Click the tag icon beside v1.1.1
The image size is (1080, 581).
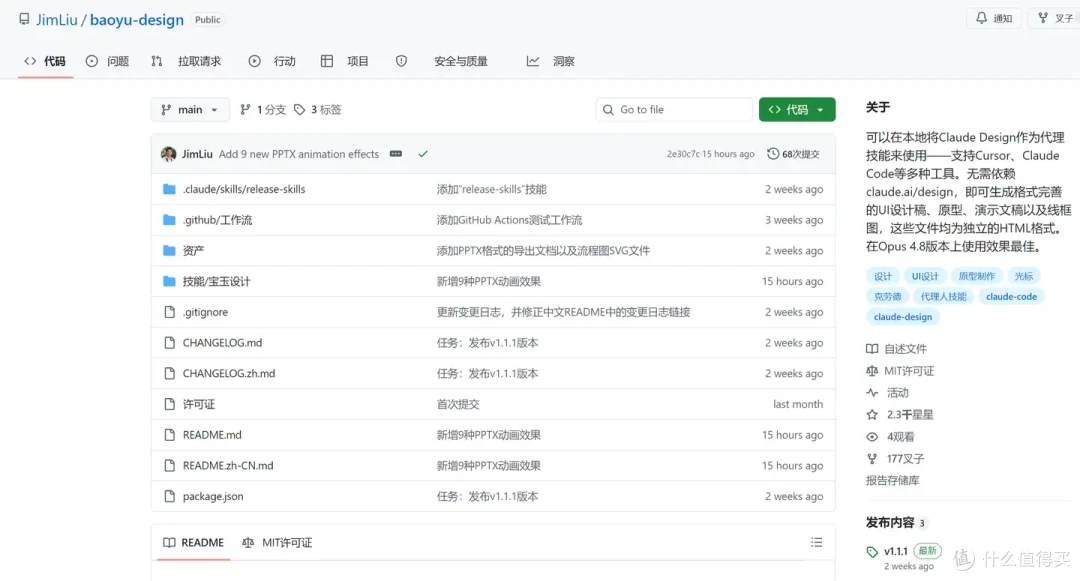pyautogui.click(x=873, y=552)
